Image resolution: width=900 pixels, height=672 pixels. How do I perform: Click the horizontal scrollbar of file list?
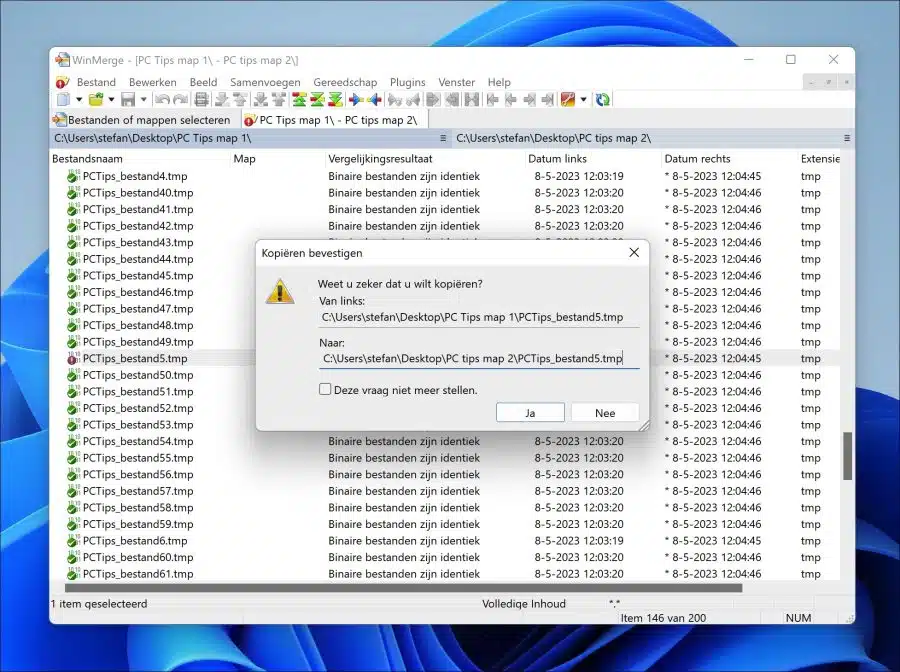(403, 588)
